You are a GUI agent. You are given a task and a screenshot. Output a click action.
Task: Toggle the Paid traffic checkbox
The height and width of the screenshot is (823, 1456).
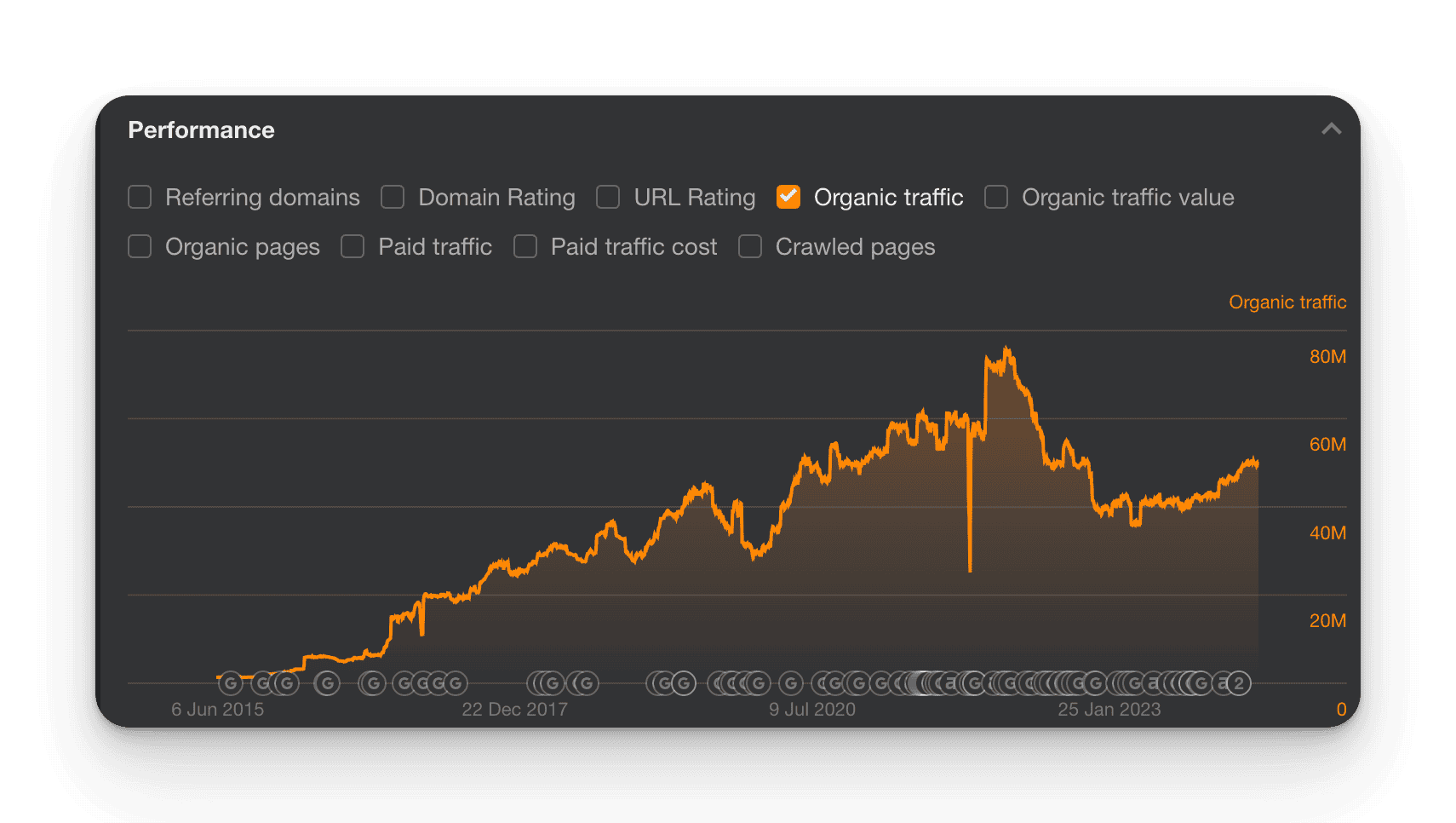[x=353, y=247]
